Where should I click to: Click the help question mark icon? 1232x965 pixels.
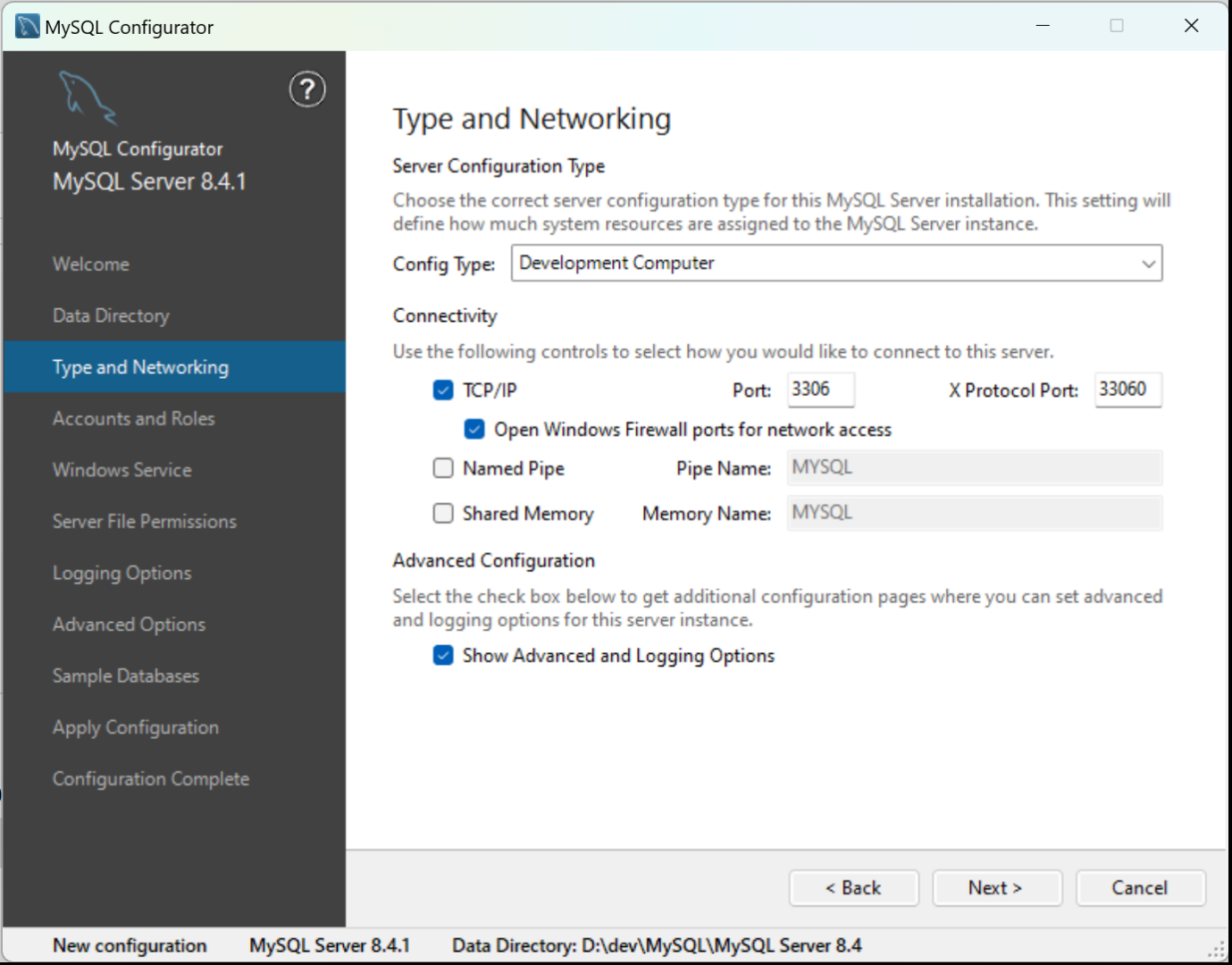pyautogui.click(x=307, y=89)
